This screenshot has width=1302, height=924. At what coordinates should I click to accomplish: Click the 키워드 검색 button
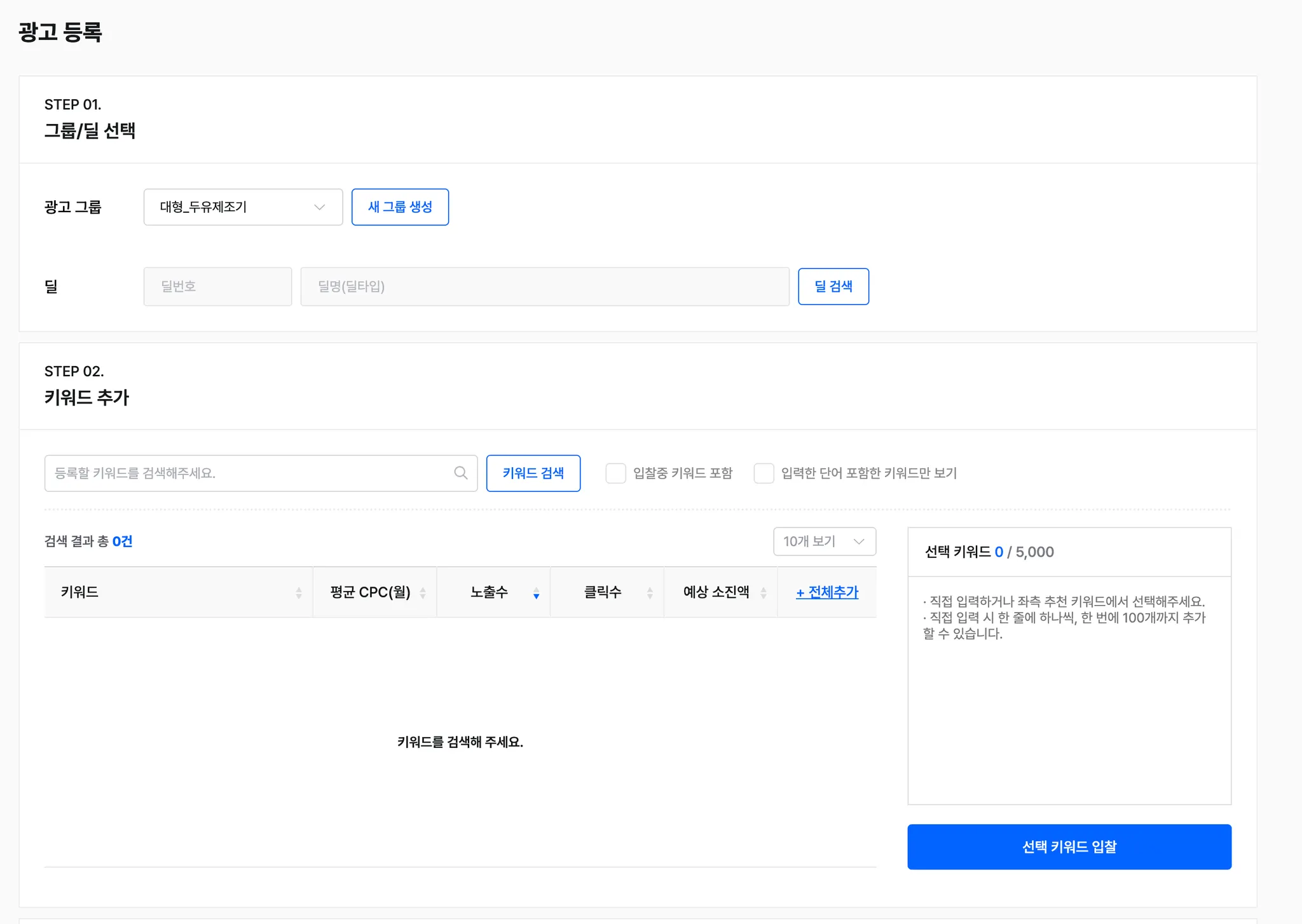[533, 473]
